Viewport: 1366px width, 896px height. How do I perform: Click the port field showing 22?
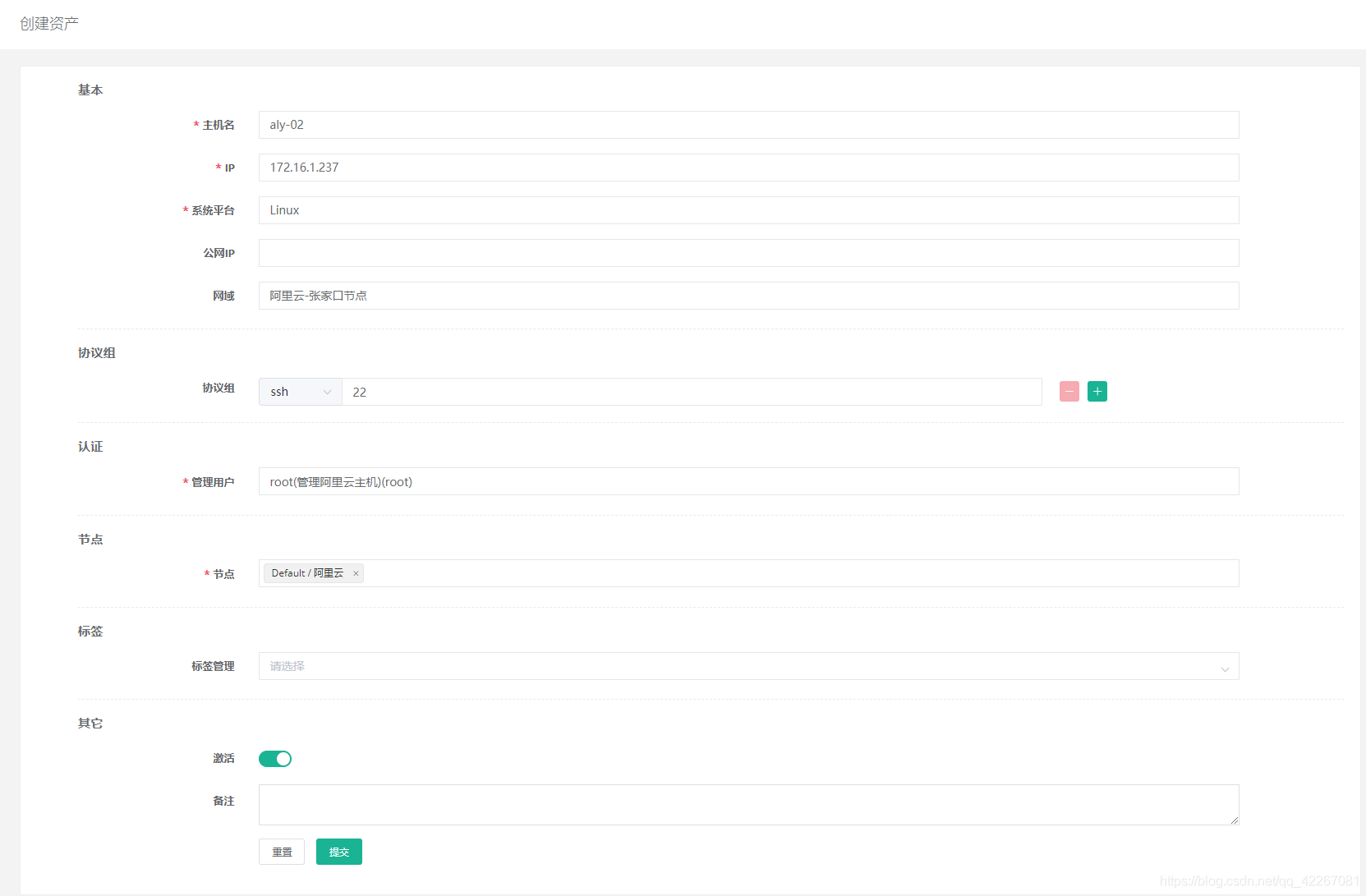(692, 392)
